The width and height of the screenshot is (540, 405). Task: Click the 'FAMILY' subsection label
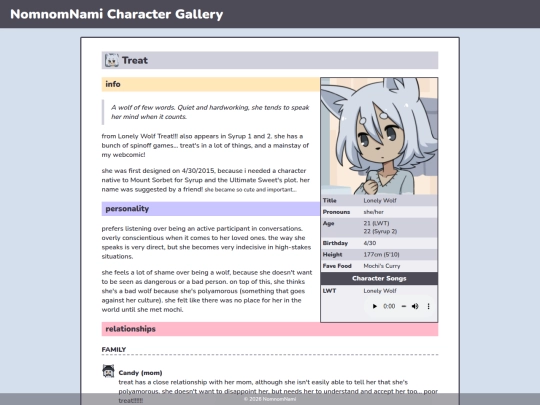tap(114, 350)
